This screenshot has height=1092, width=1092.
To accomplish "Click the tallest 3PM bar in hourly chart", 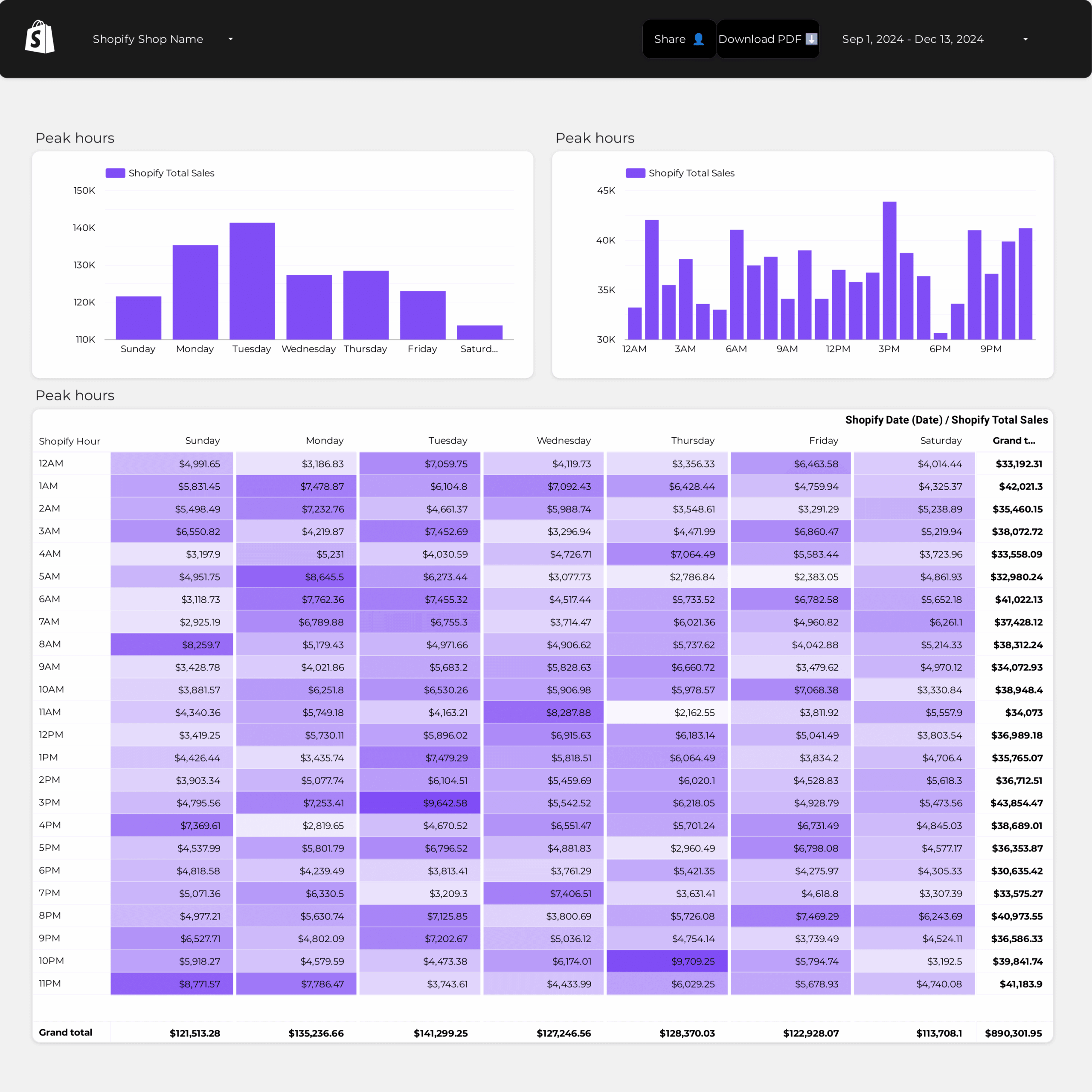I will [x=889, y=270].
